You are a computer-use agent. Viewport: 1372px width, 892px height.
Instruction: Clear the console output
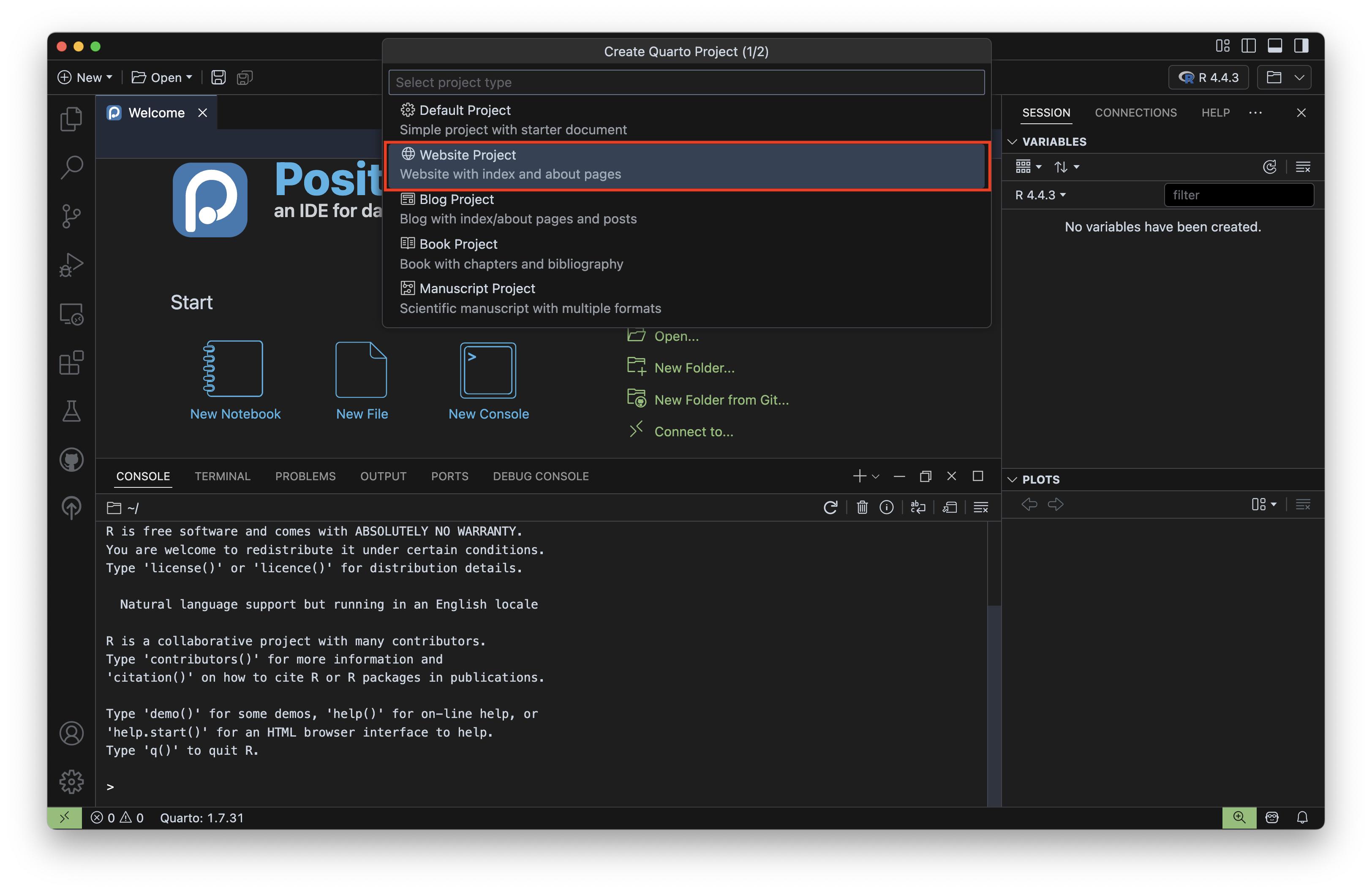click(980, 507)
